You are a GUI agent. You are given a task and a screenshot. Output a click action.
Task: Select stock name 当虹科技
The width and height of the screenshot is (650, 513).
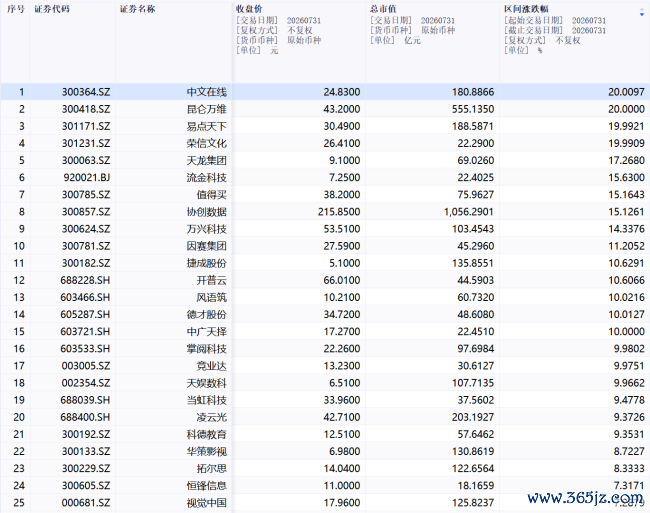pyautogui.click(x=206, y=400)
